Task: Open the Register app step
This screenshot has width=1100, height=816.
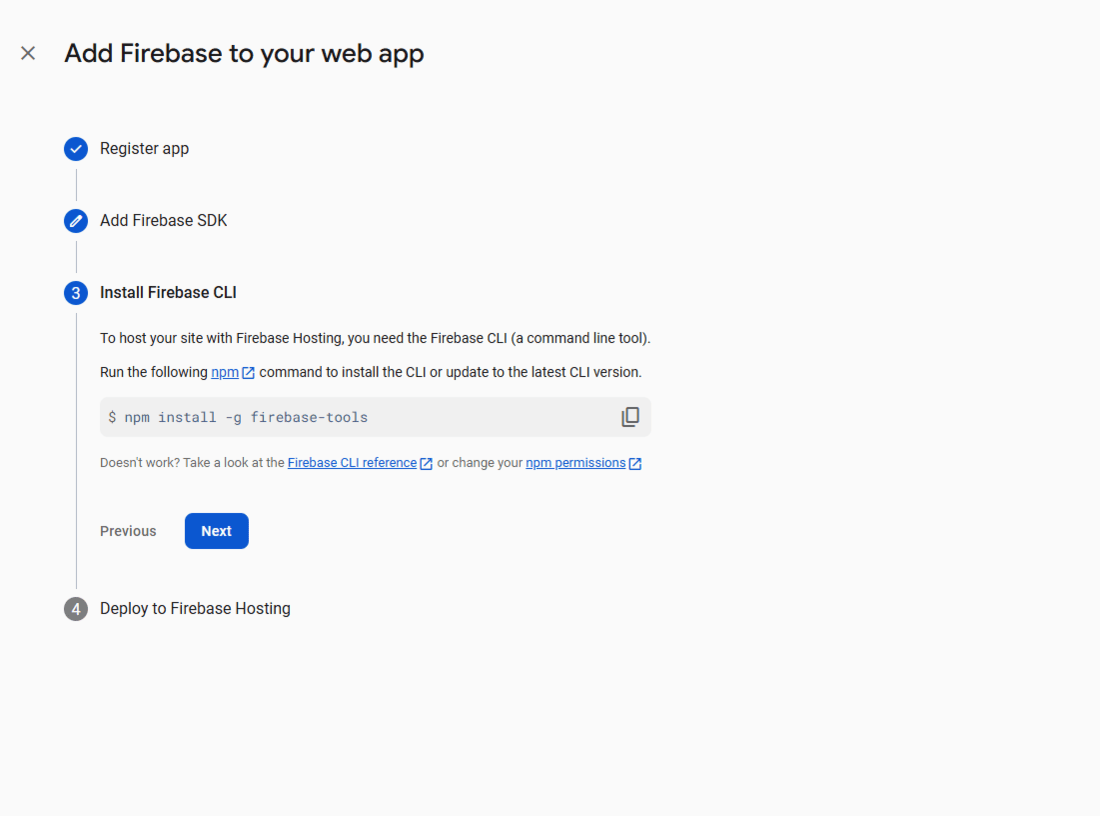Action: pyautogui.click(x=144, y=149)
